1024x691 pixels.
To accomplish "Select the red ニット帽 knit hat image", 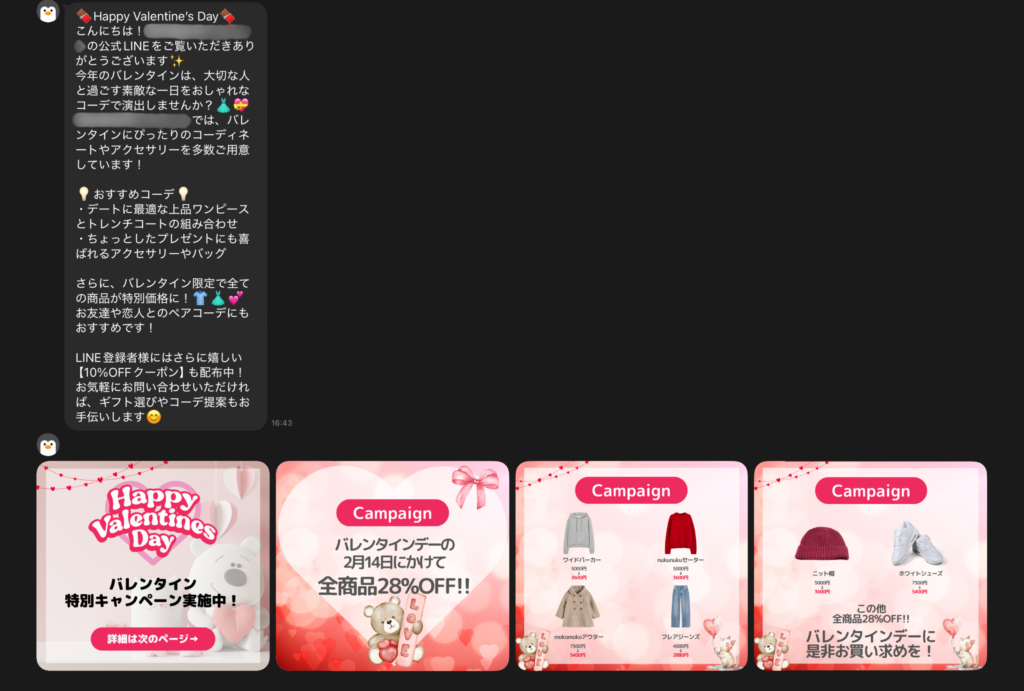I will coord(820,545).
